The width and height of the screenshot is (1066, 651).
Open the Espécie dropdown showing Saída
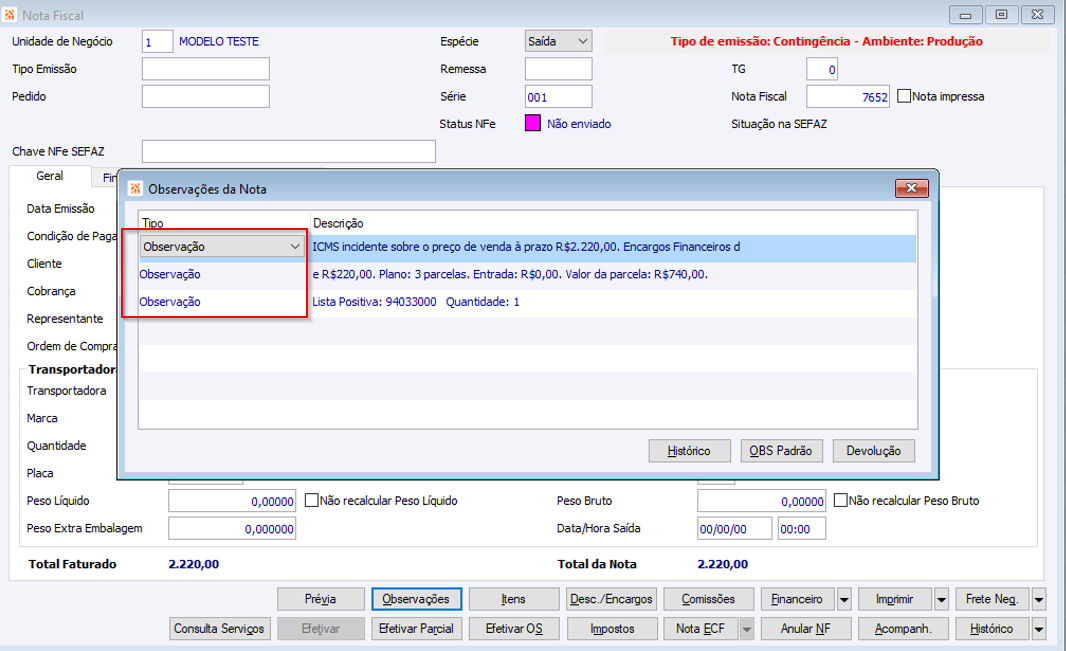coord(558,41)
